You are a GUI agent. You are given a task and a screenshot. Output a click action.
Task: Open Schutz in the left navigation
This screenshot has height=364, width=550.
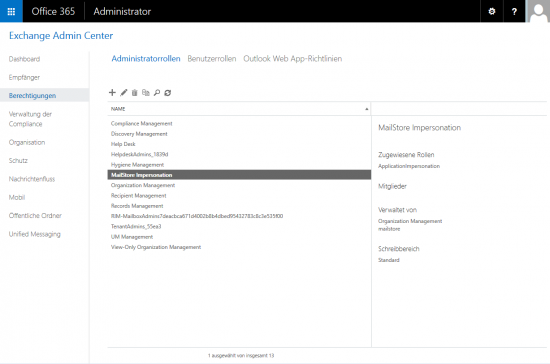pyautogui.click(x=18, y=161)
